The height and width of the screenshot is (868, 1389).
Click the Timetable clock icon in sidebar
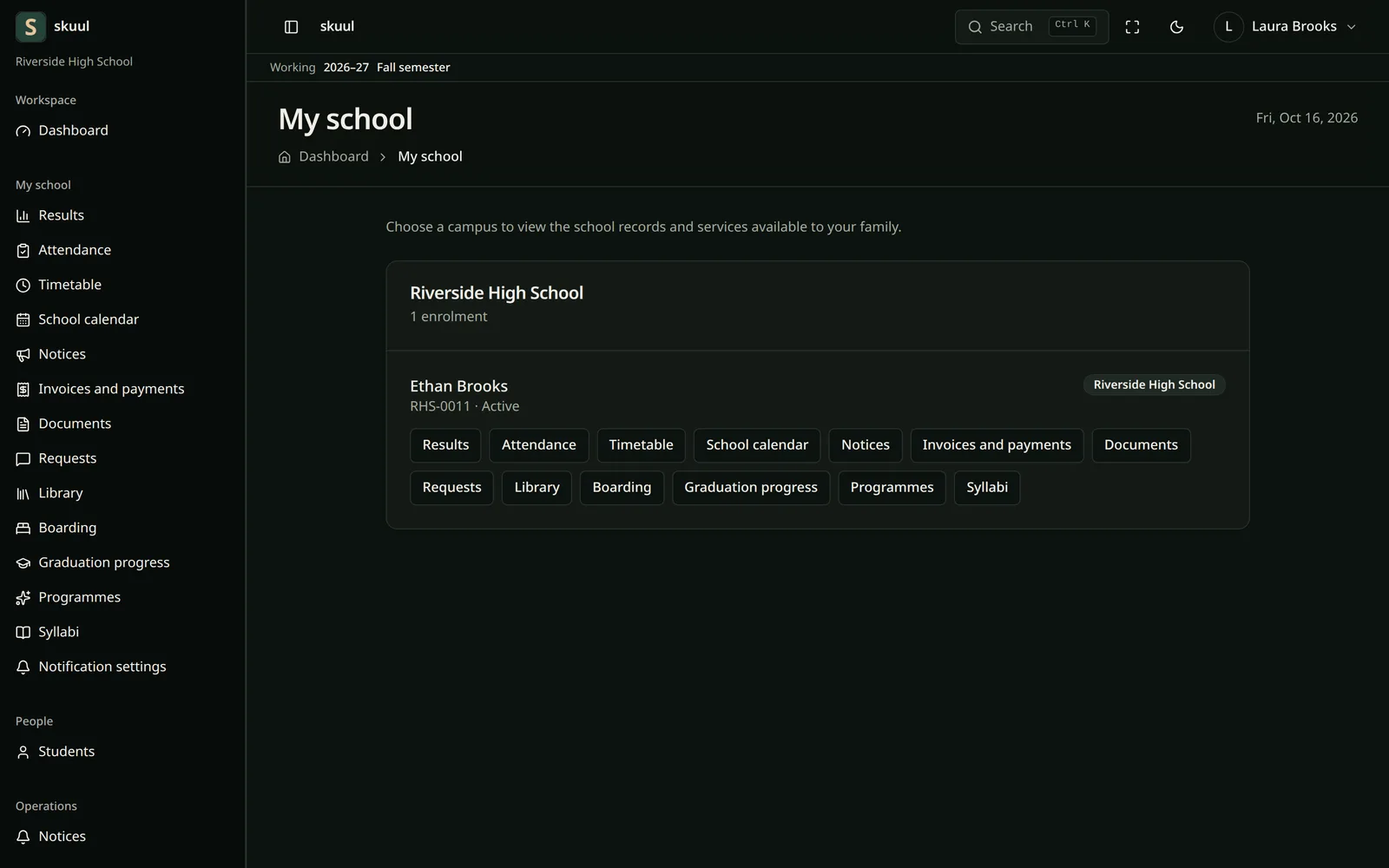[23, 286]
